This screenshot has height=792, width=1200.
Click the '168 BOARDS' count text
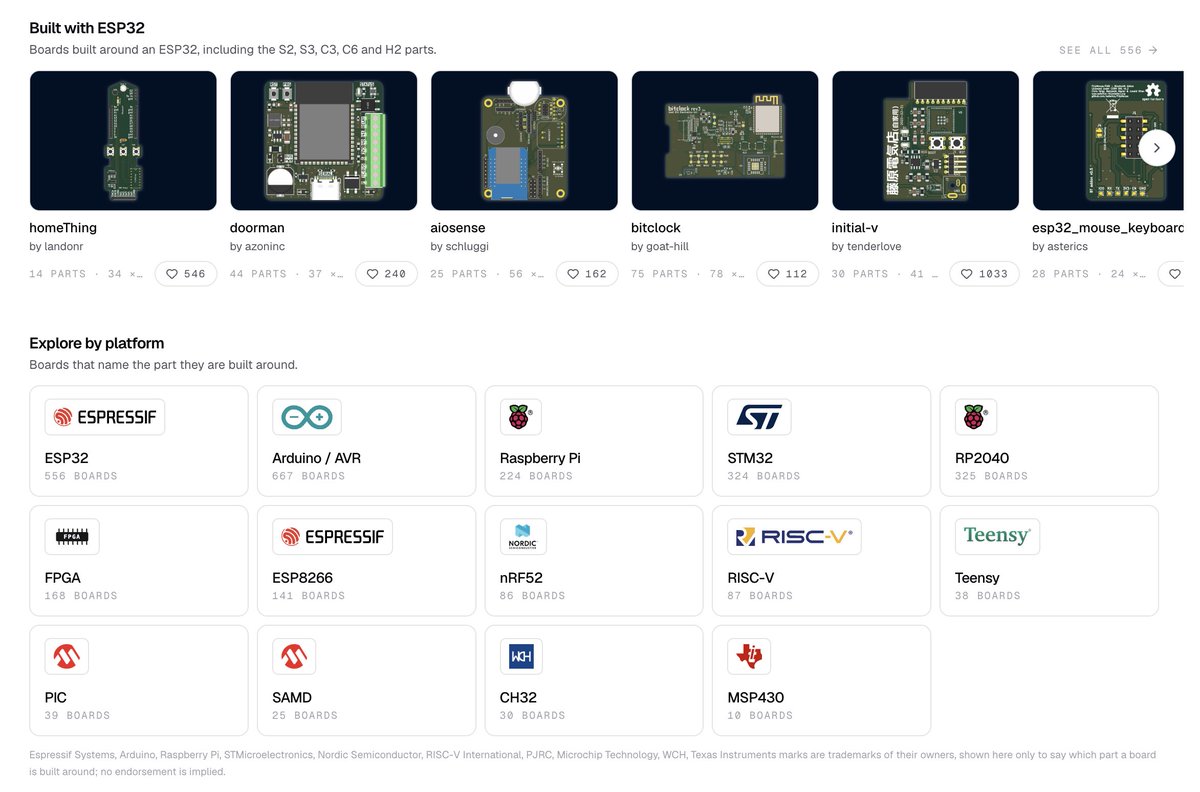click(x=81, y=596)
